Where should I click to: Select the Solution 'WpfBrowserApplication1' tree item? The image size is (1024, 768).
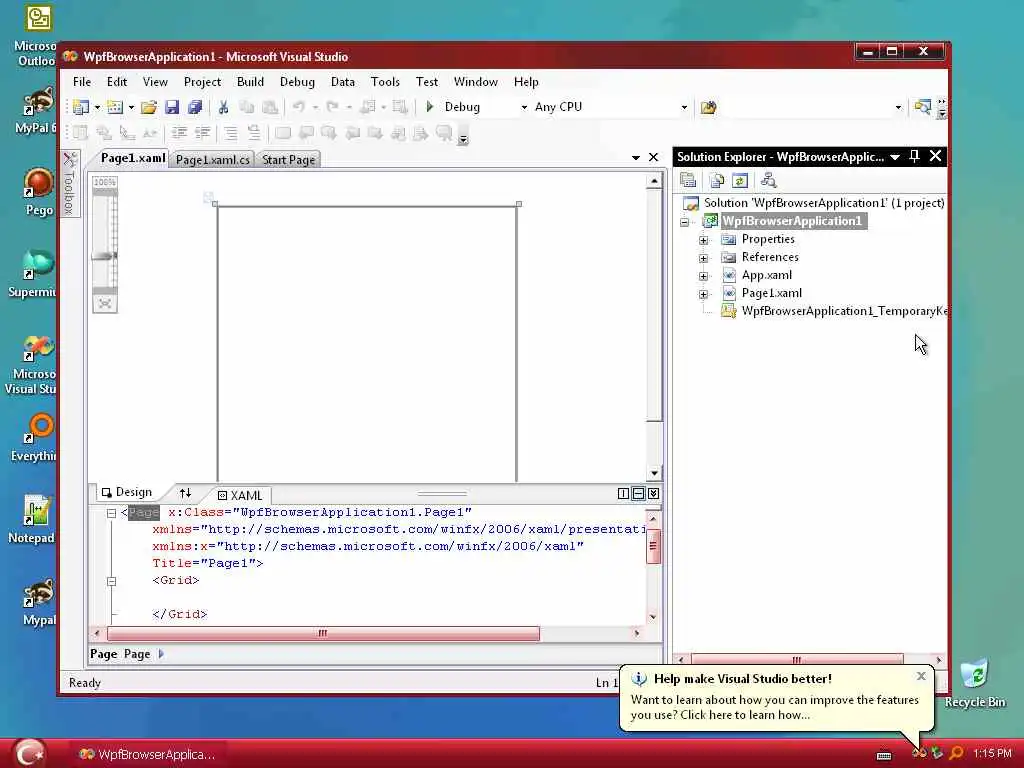coord(814,203)
